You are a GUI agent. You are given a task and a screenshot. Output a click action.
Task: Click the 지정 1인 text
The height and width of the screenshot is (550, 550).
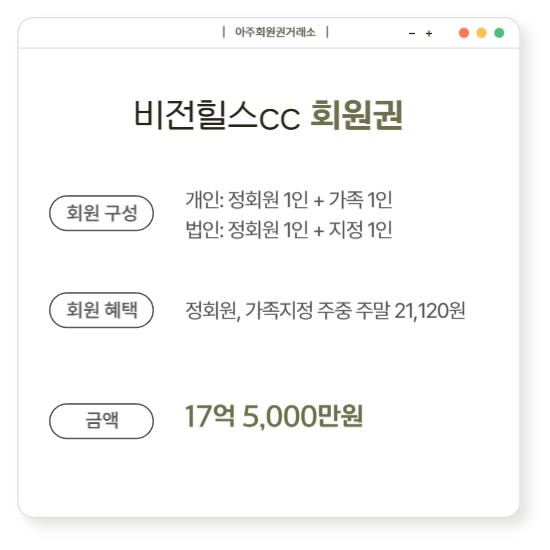[360, 230]
